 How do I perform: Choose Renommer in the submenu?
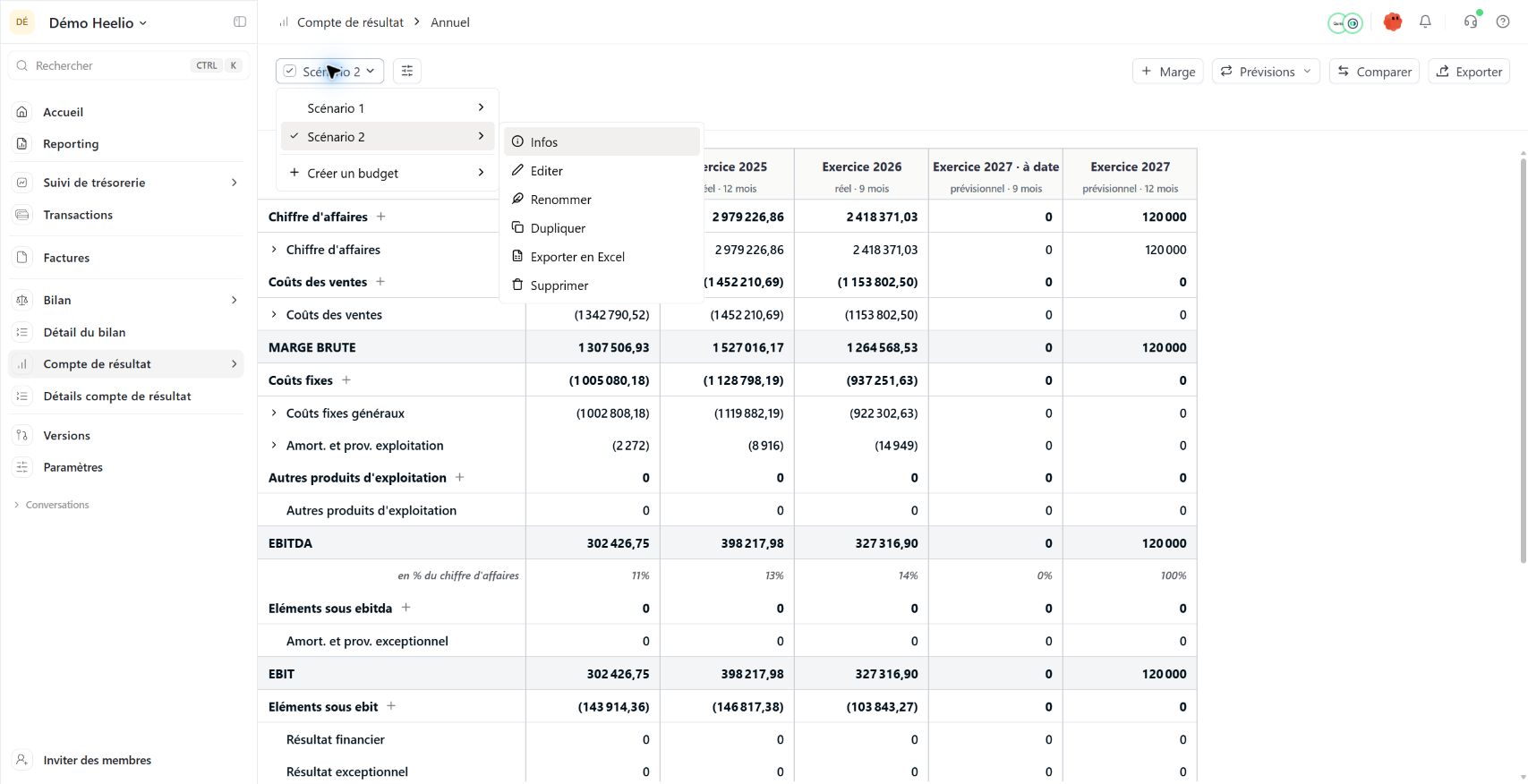pyautogui.click(x=602, y=199)
